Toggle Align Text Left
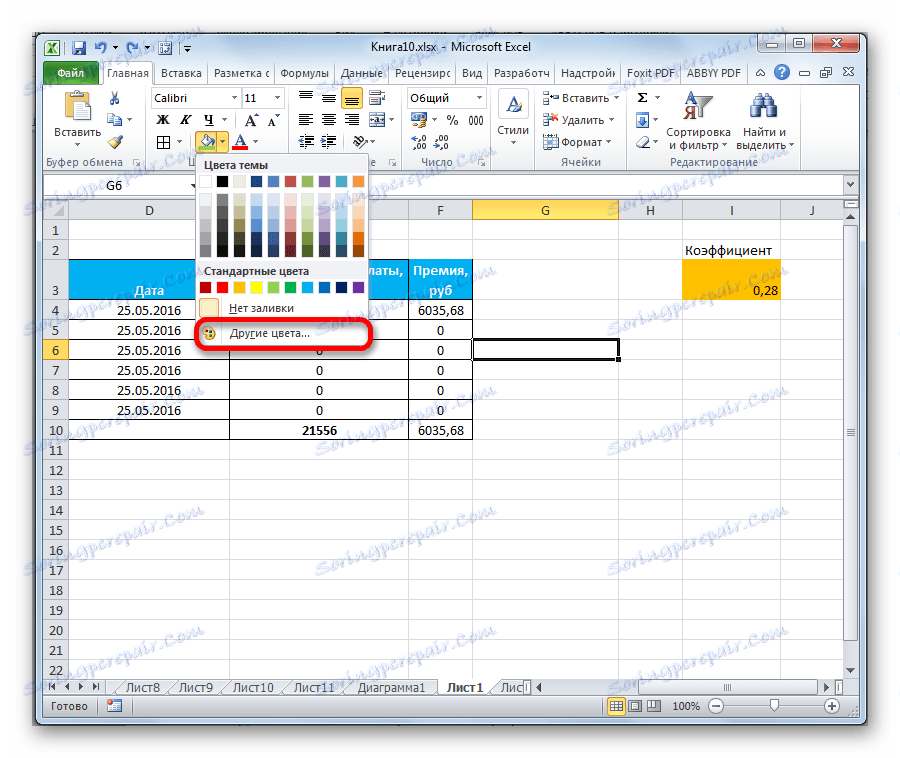 coord(306,120)
